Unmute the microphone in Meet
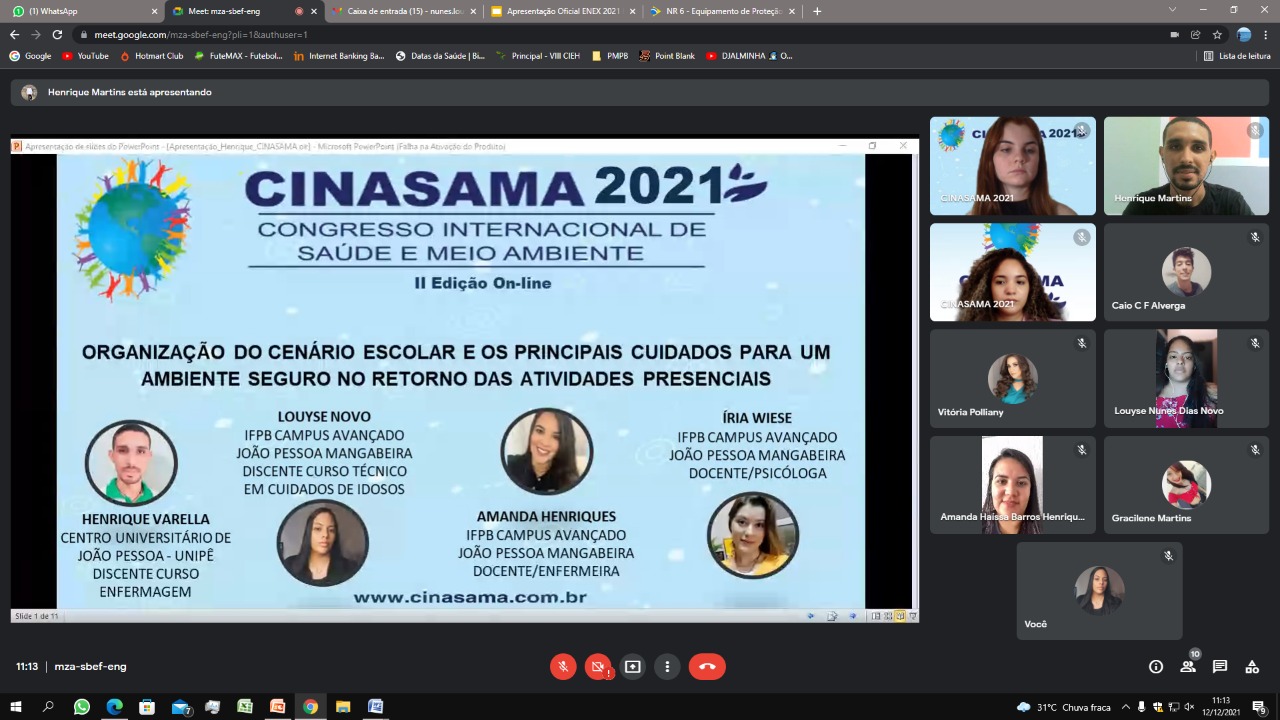 click(x=563, y=667)
